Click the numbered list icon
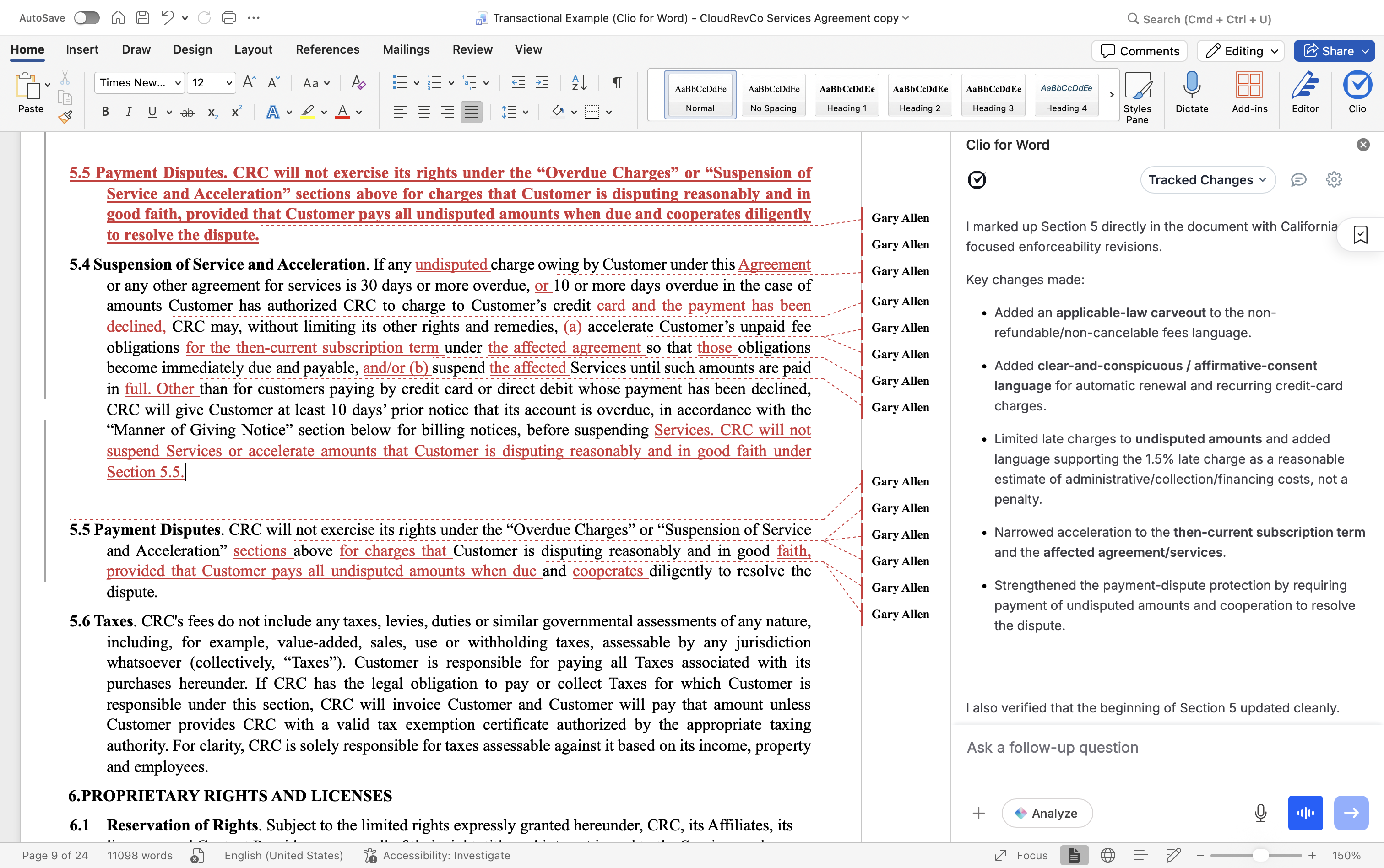This screenshot has width=1384, height=868. tap(435, 83)
